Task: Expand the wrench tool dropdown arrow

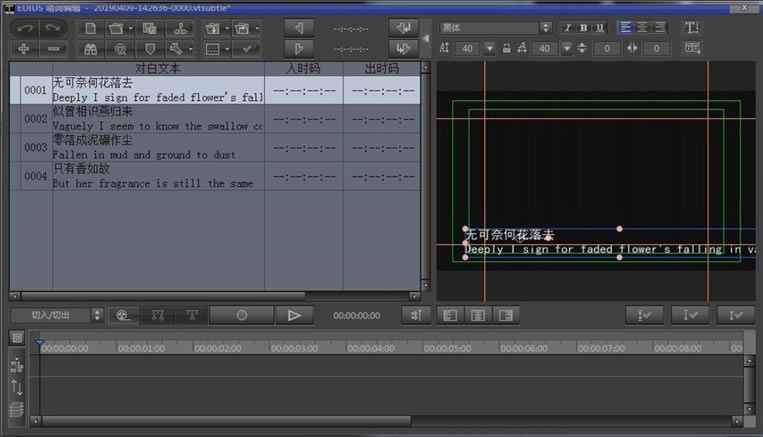Action: 190,49
